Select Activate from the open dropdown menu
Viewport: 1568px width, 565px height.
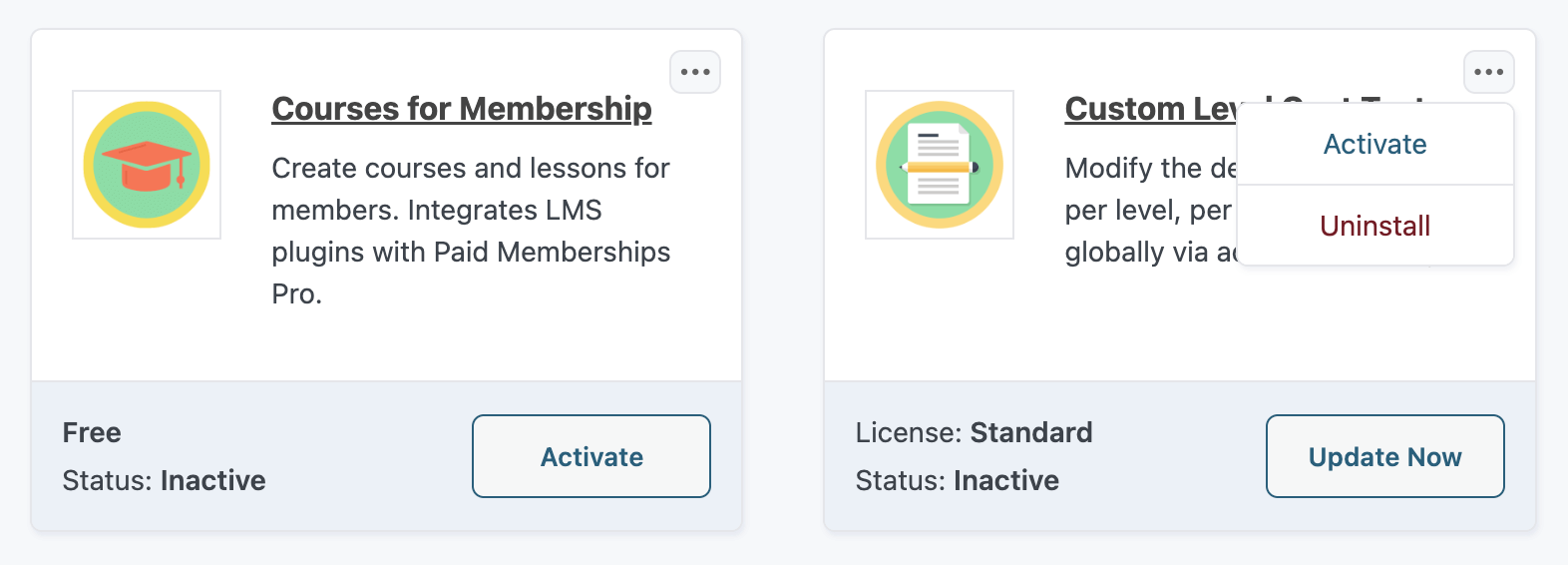pos(1374,145)
